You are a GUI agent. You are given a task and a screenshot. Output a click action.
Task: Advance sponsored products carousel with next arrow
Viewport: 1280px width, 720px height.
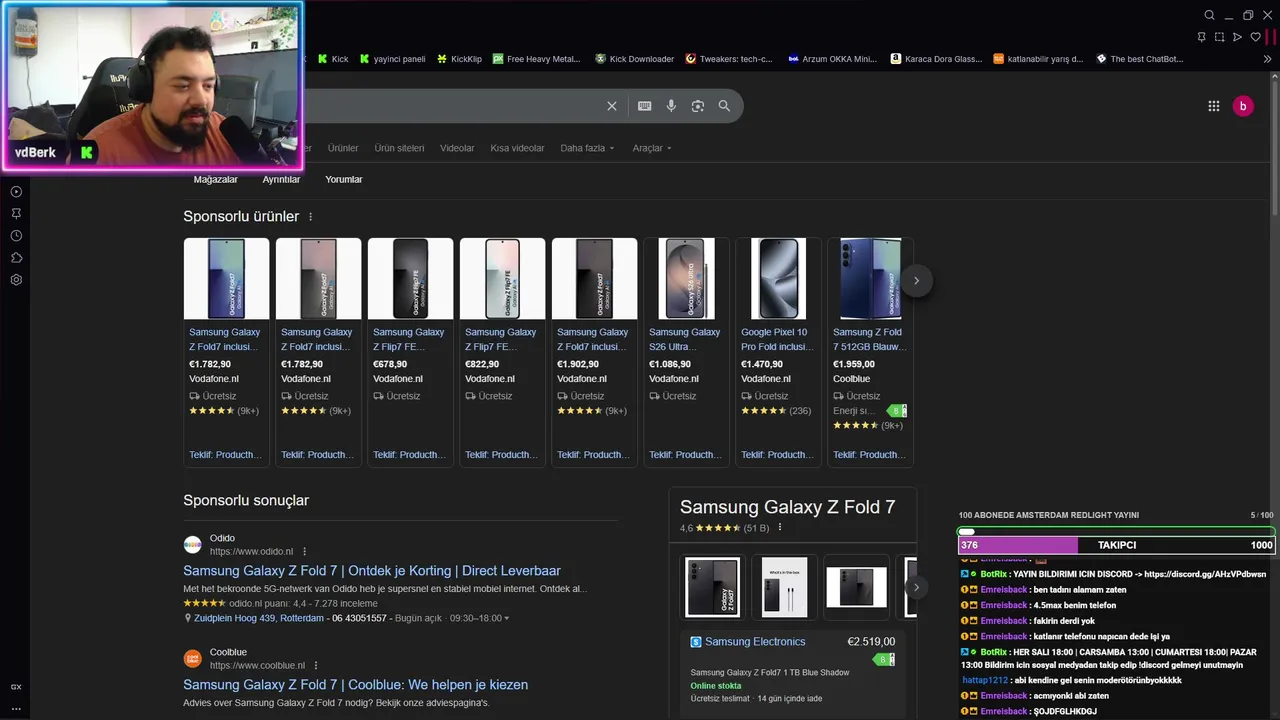coord(916,281)
